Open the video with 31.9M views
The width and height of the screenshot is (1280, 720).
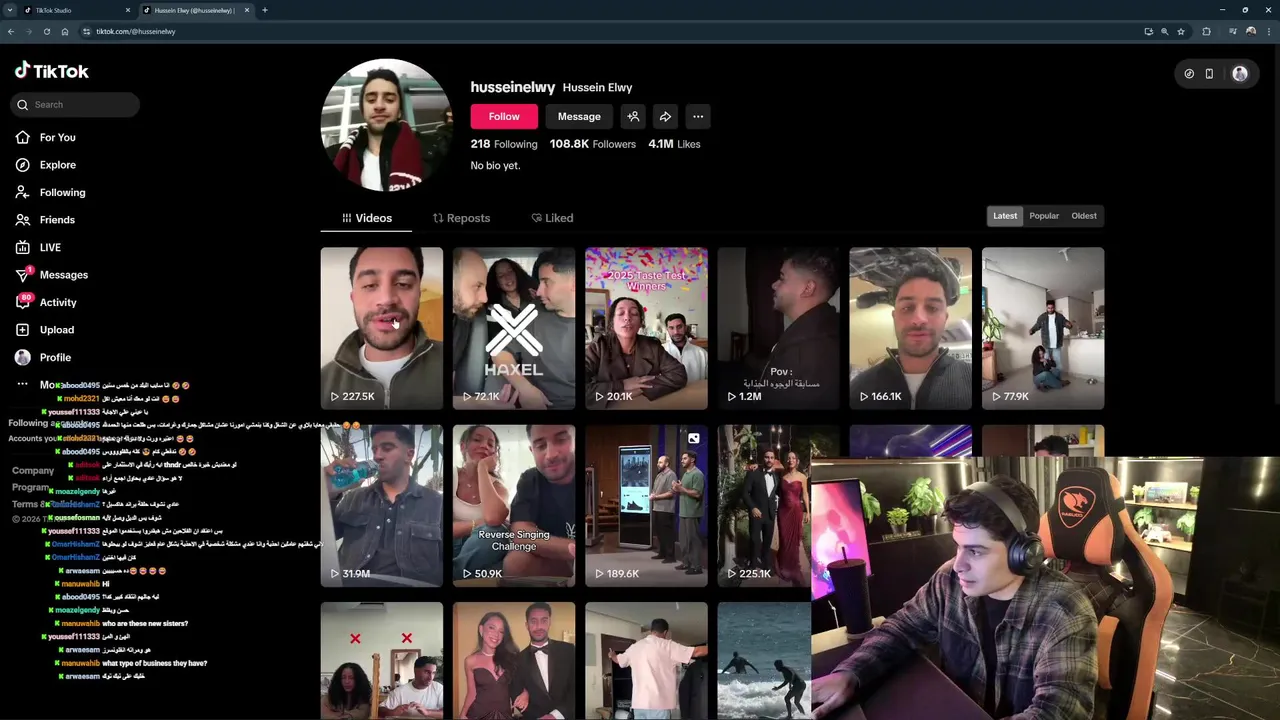[x=381, y=505]
